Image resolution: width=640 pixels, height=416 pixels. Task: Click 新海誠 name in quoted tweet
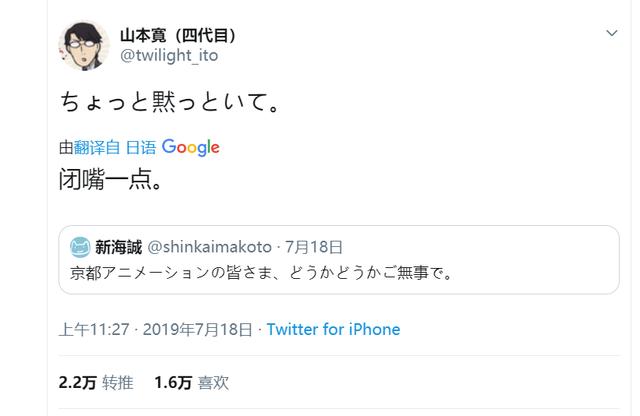(119, 247)
